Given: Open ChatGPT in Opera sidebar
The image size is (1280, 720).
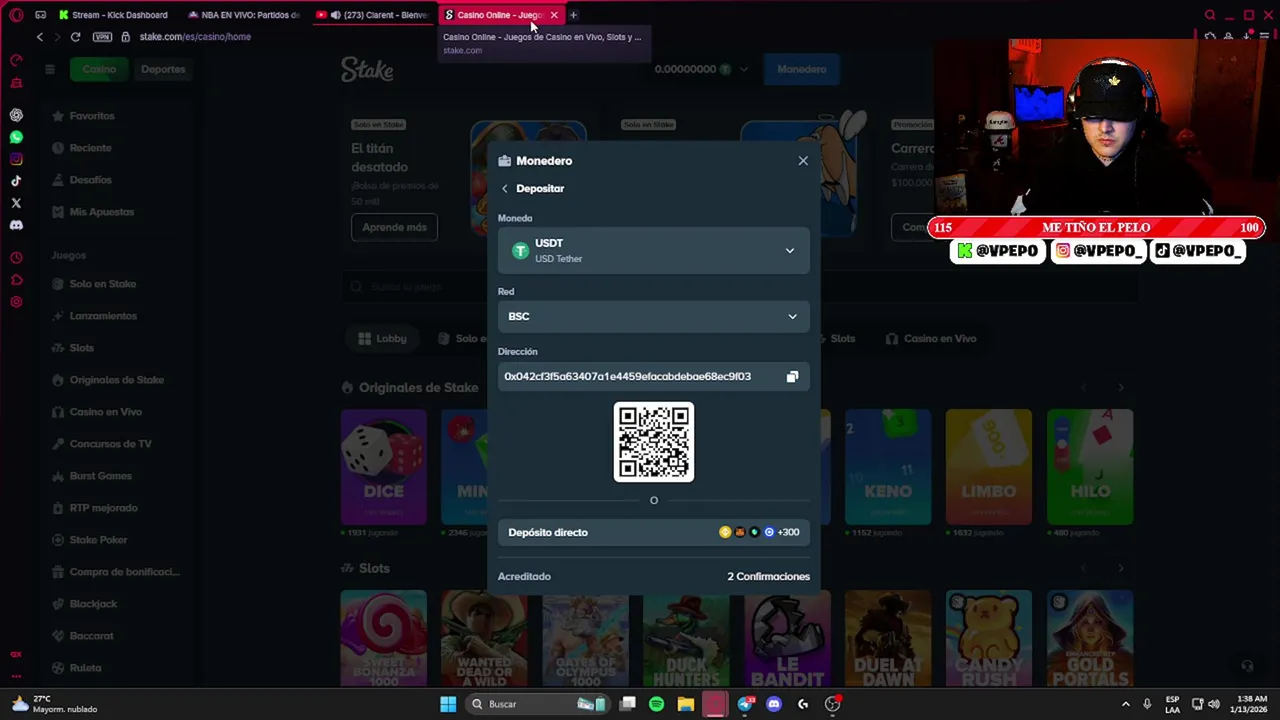Looking at the screenshot, I should pos(16,116).
